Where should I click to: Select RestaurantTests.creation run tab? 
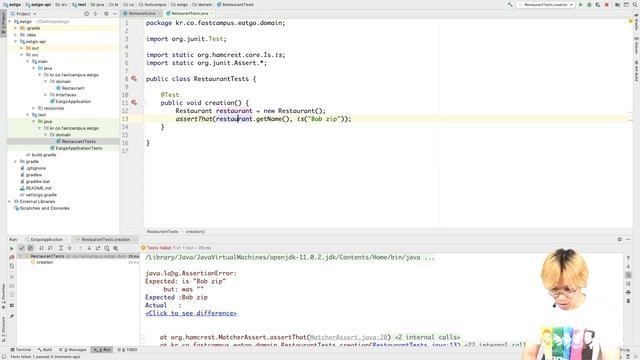coord(104,240)
